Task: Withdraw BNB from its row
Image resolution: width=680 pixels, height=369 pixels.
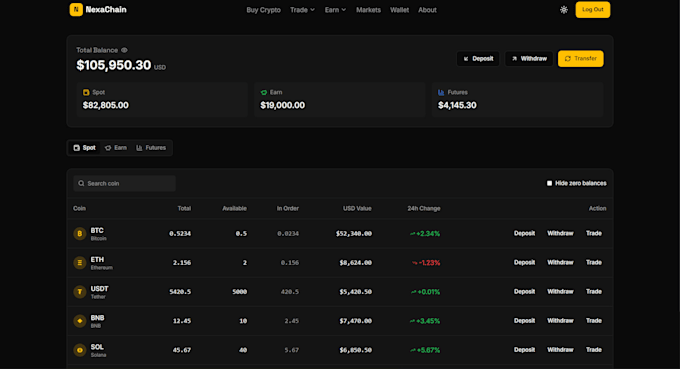Action: 560,320
